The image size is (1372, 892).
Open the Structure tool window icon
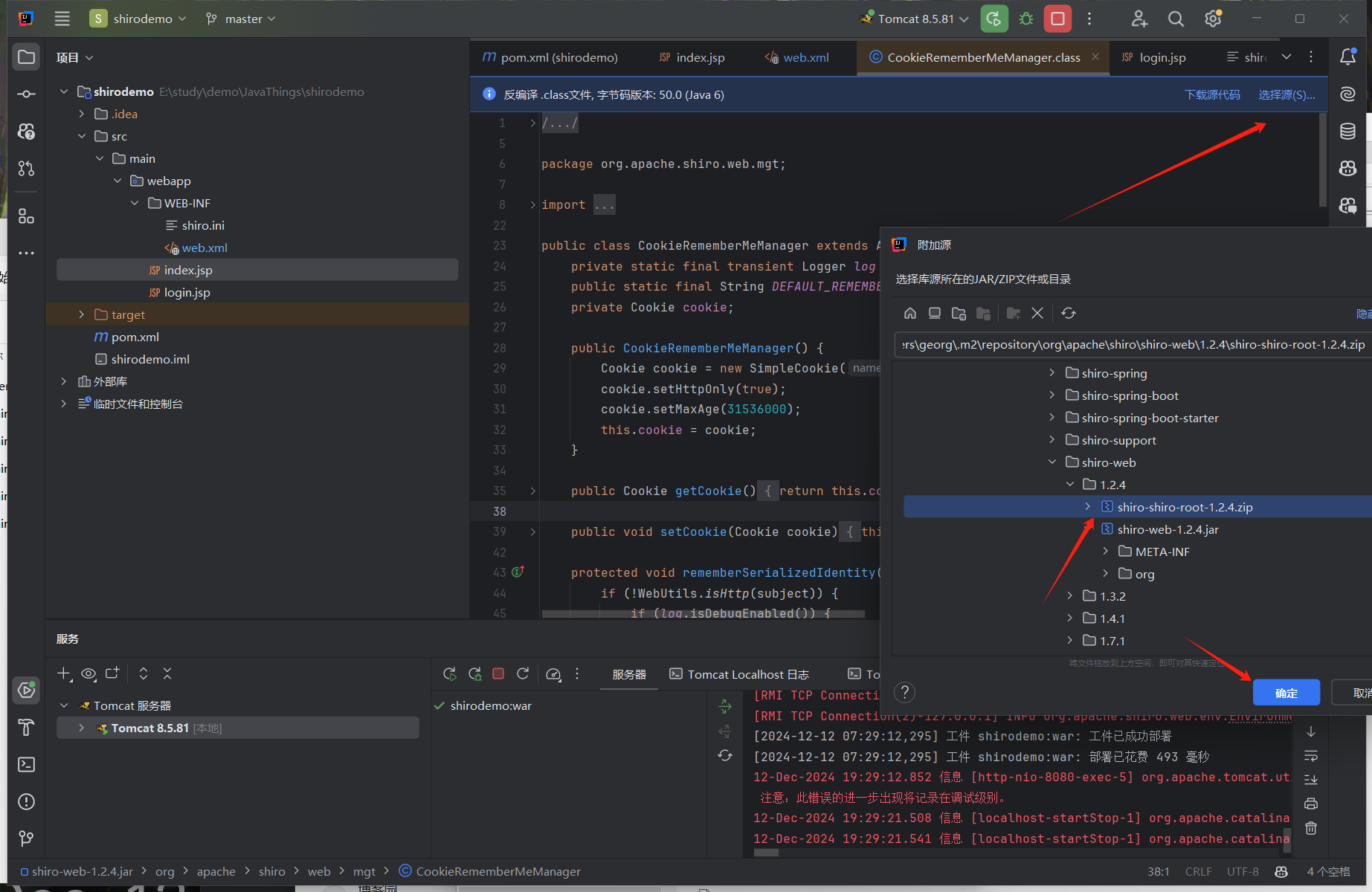[26, 216]
